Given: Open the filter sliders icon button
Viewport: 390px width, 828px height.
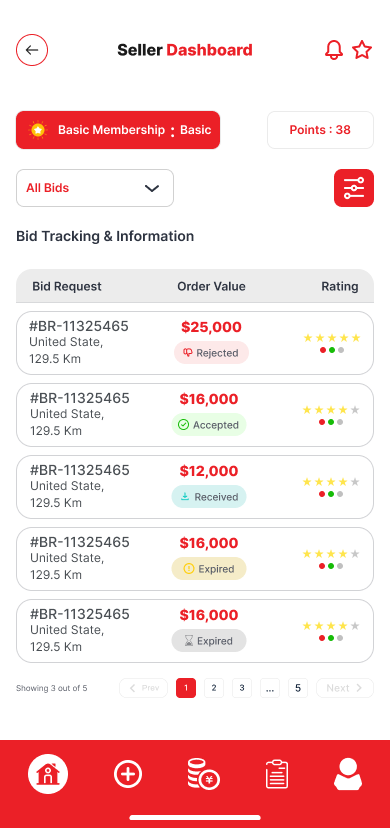Looking at the screenshot, I should click(354, 188).
